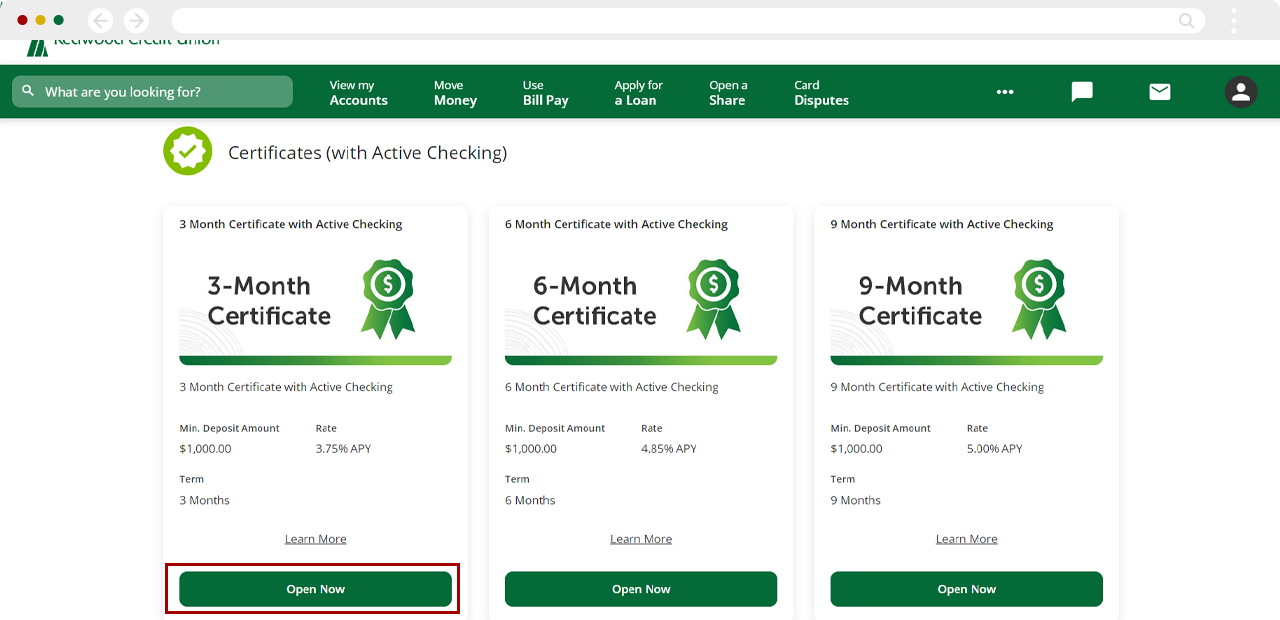Click the 'What are you looking for?' search field
The height and width of the screenshot is (620, 1280).
[x=152, y=91]
